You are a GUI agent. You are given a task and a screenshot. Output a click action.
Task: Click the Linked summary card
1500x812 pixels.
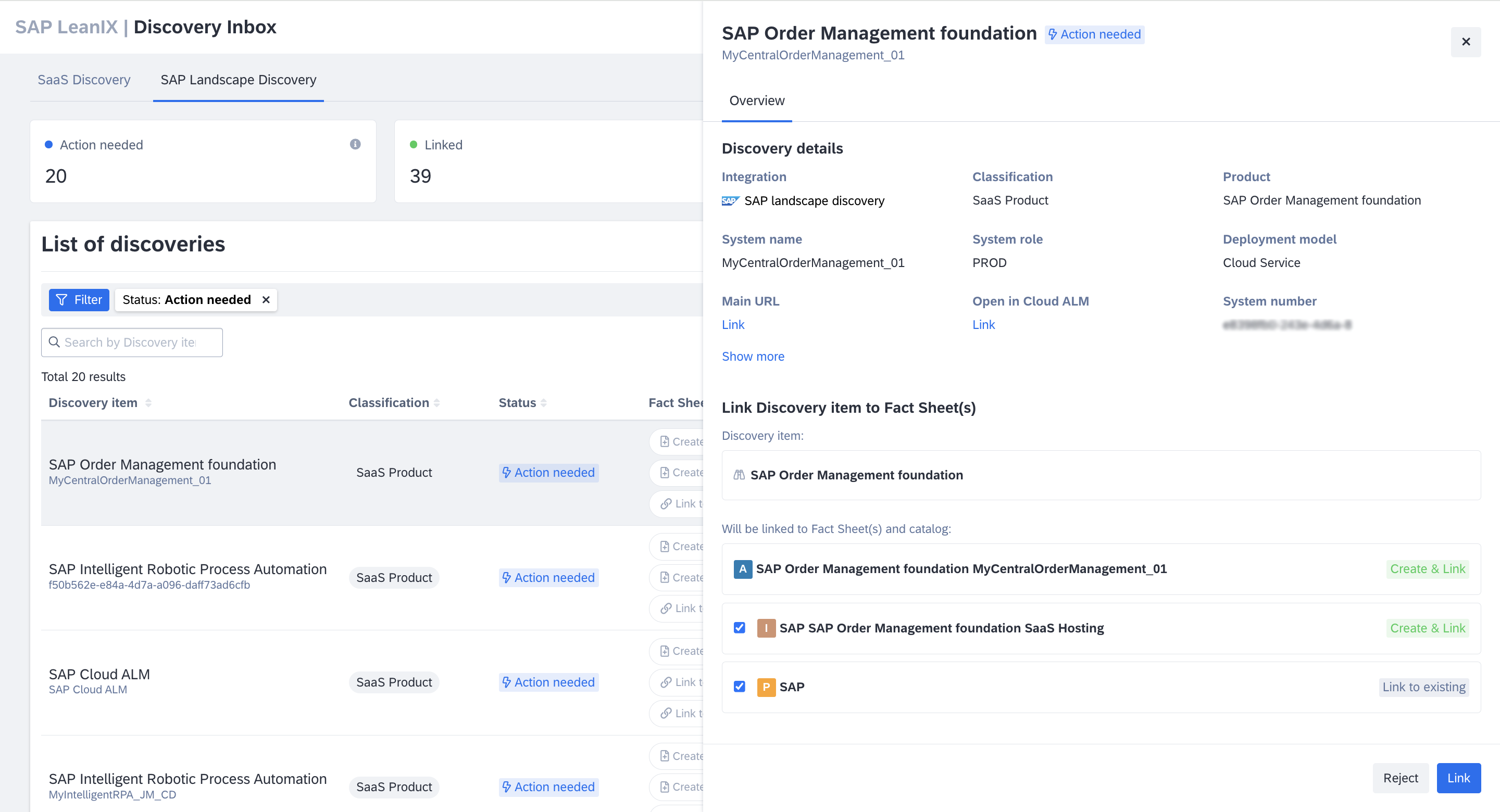[x=548, y=161]
